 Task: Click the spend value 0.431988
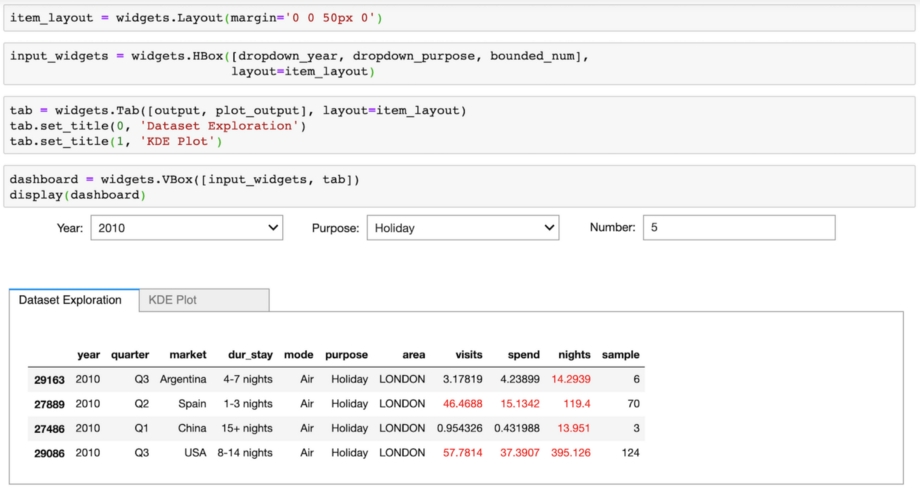tap(517, 428)
